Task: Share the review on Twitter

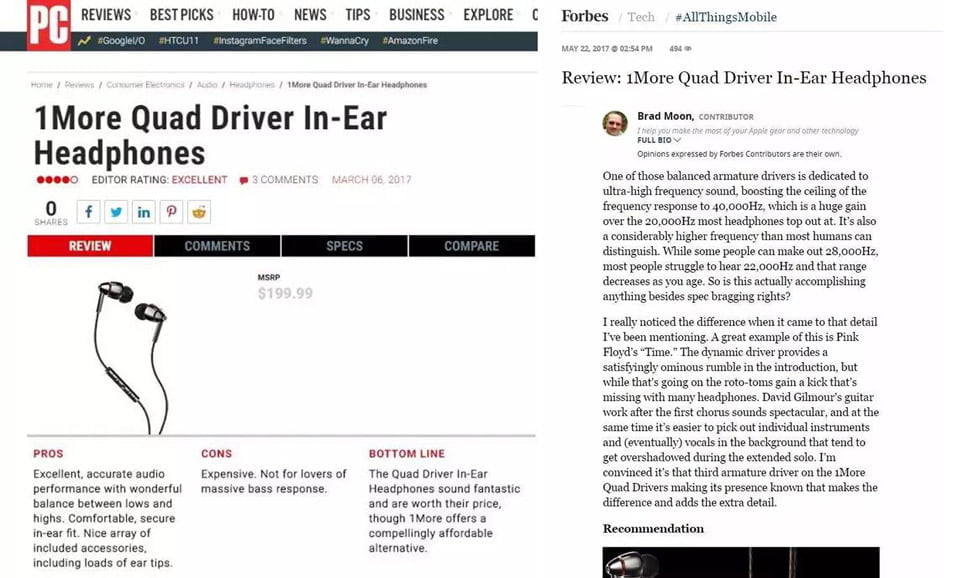Action: click(x=116, y=212)
